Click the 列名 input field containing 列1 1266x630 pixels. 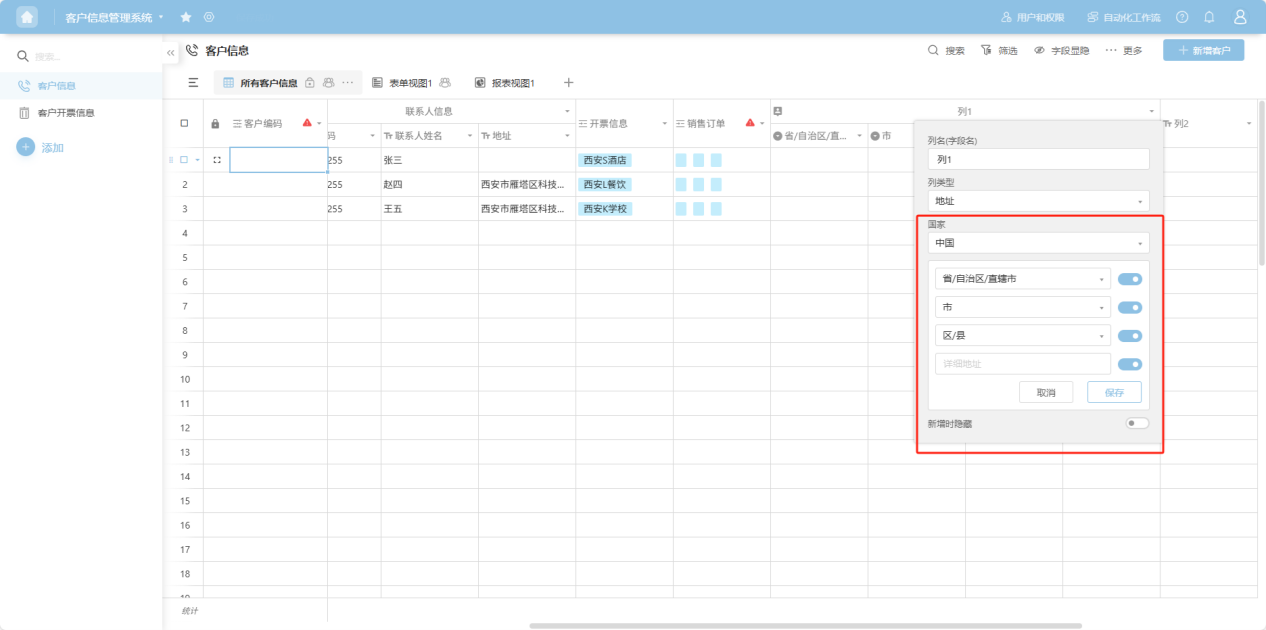tap(1038, 159)
